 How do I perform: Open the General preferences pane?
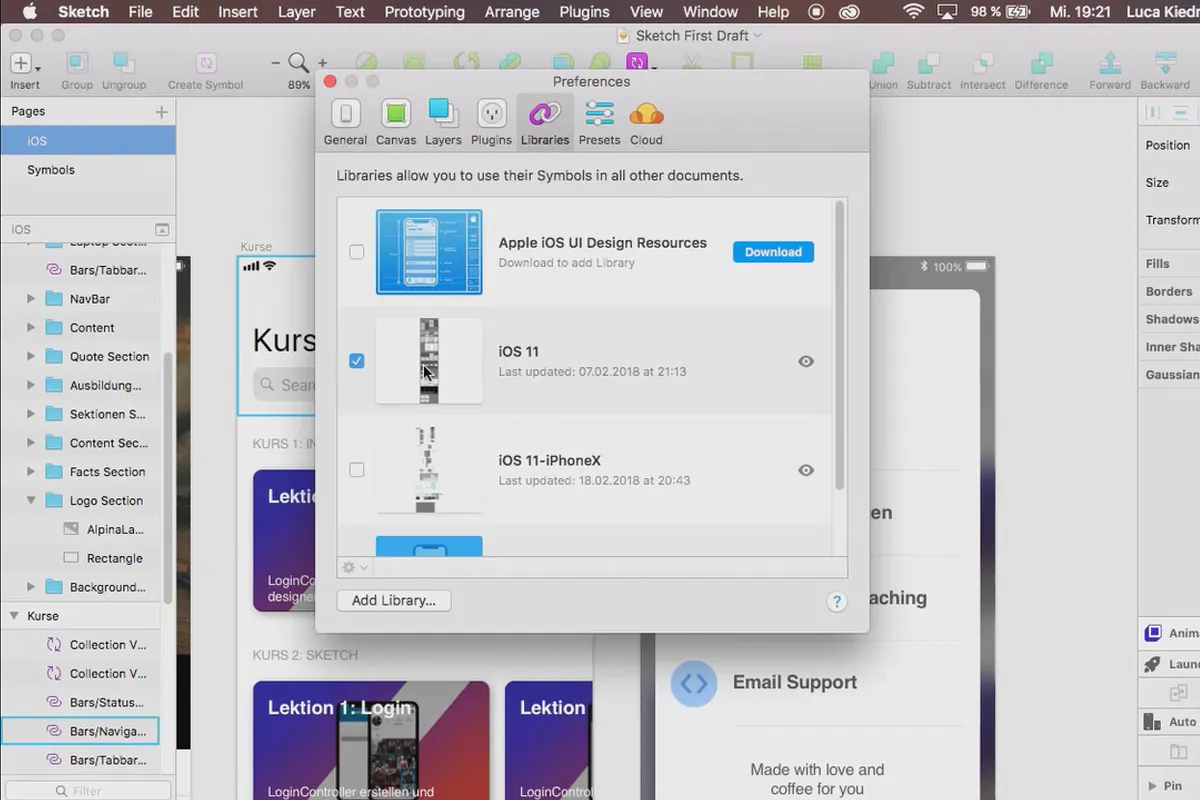(x=345, y=122)
